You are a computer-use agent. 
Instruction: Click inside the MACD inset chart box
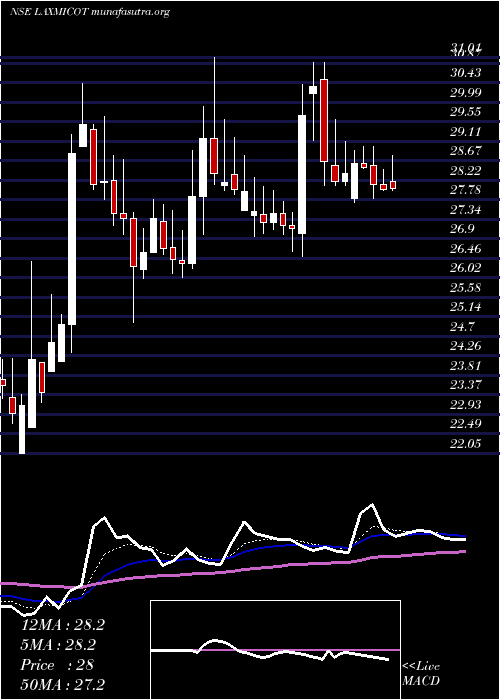click(x=275, y=650)
